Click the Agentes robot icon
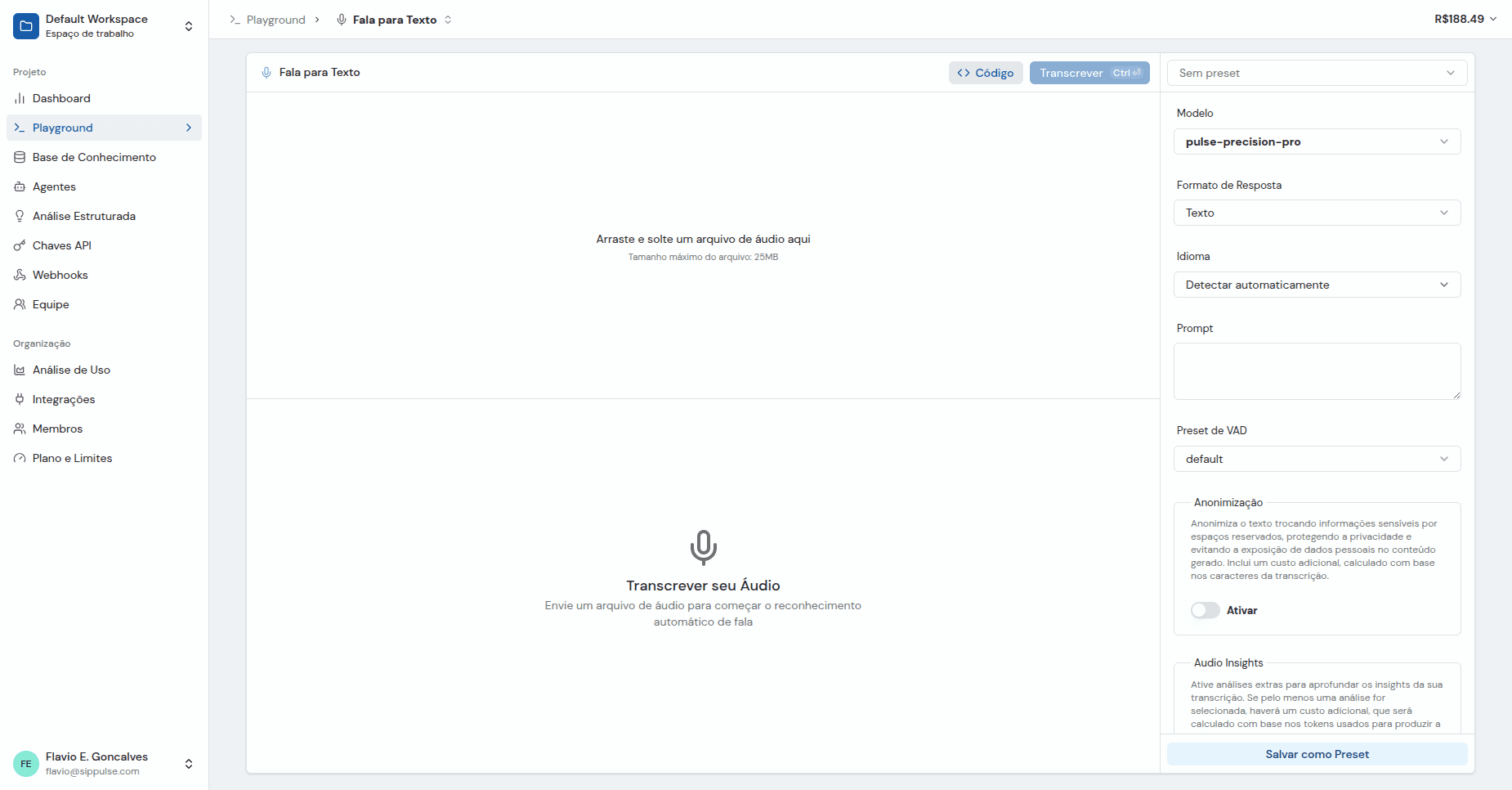The width and height of the screenshot is (1512, 790). click(x=20, y=186)
